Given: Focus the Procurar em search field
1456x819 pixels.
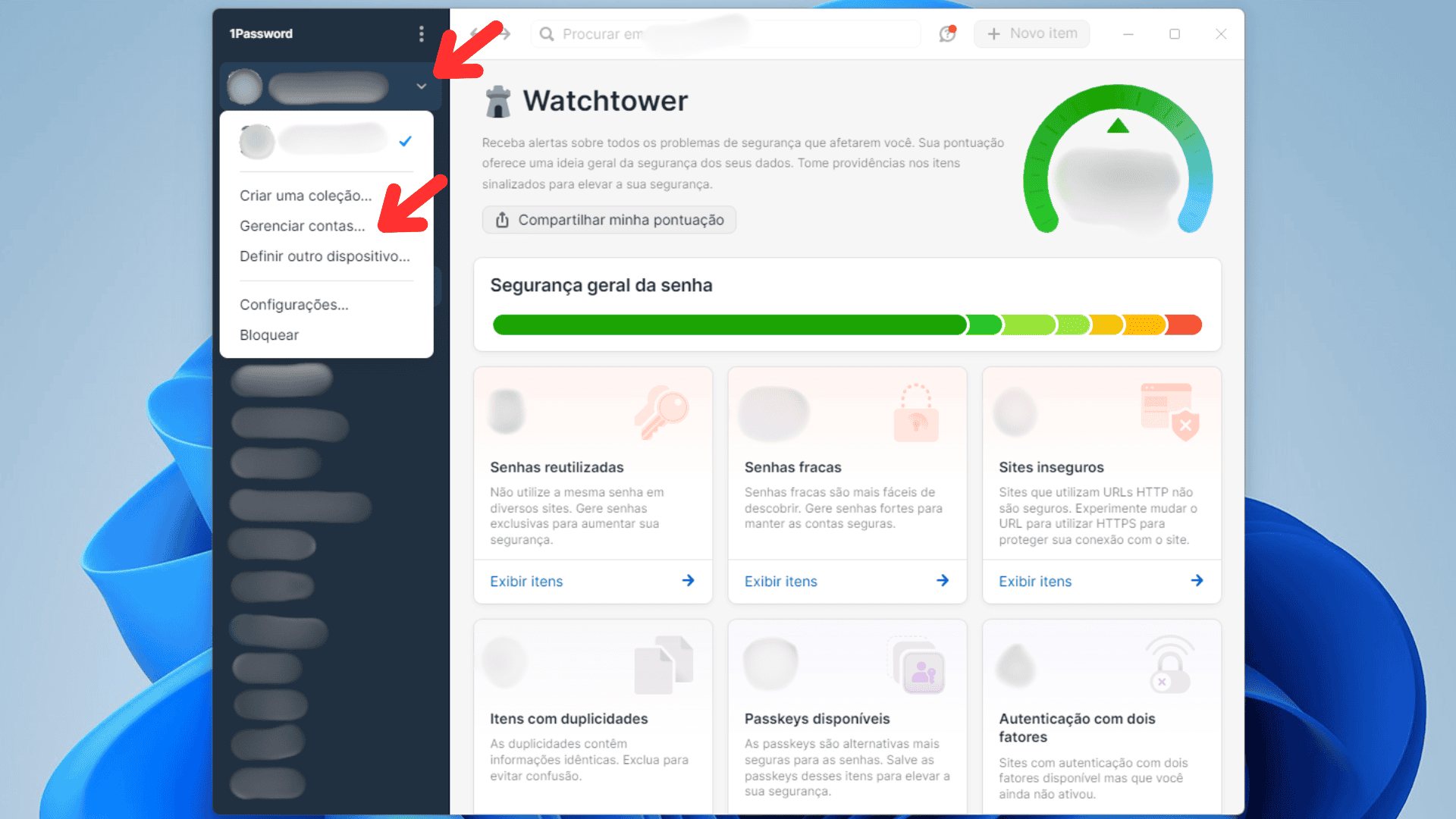Looking at the screenshot, I should pos(726,33).
